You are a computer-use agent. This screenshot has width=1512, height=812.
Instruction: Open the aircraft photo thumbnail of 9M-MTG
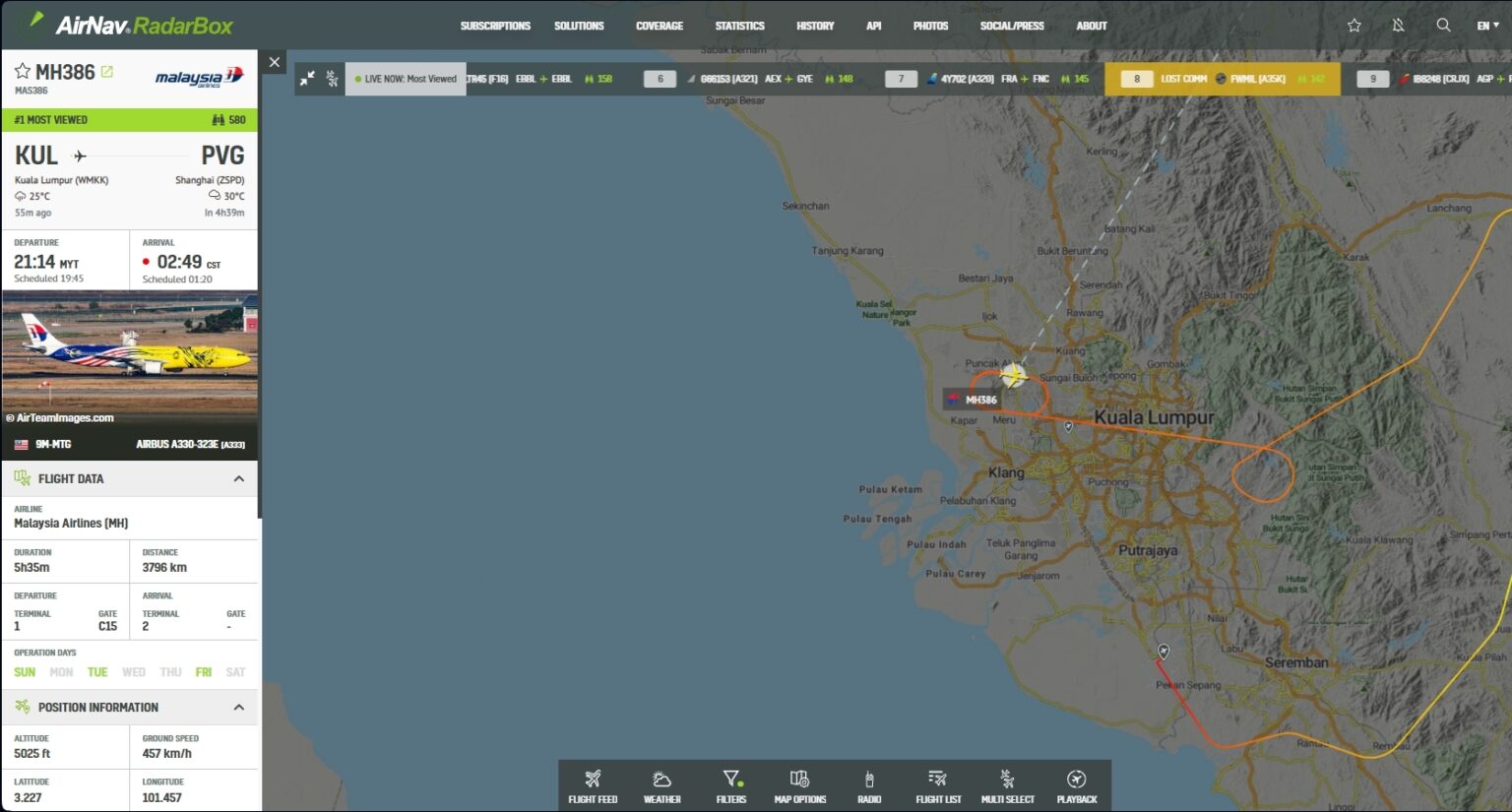click(130, 359)
